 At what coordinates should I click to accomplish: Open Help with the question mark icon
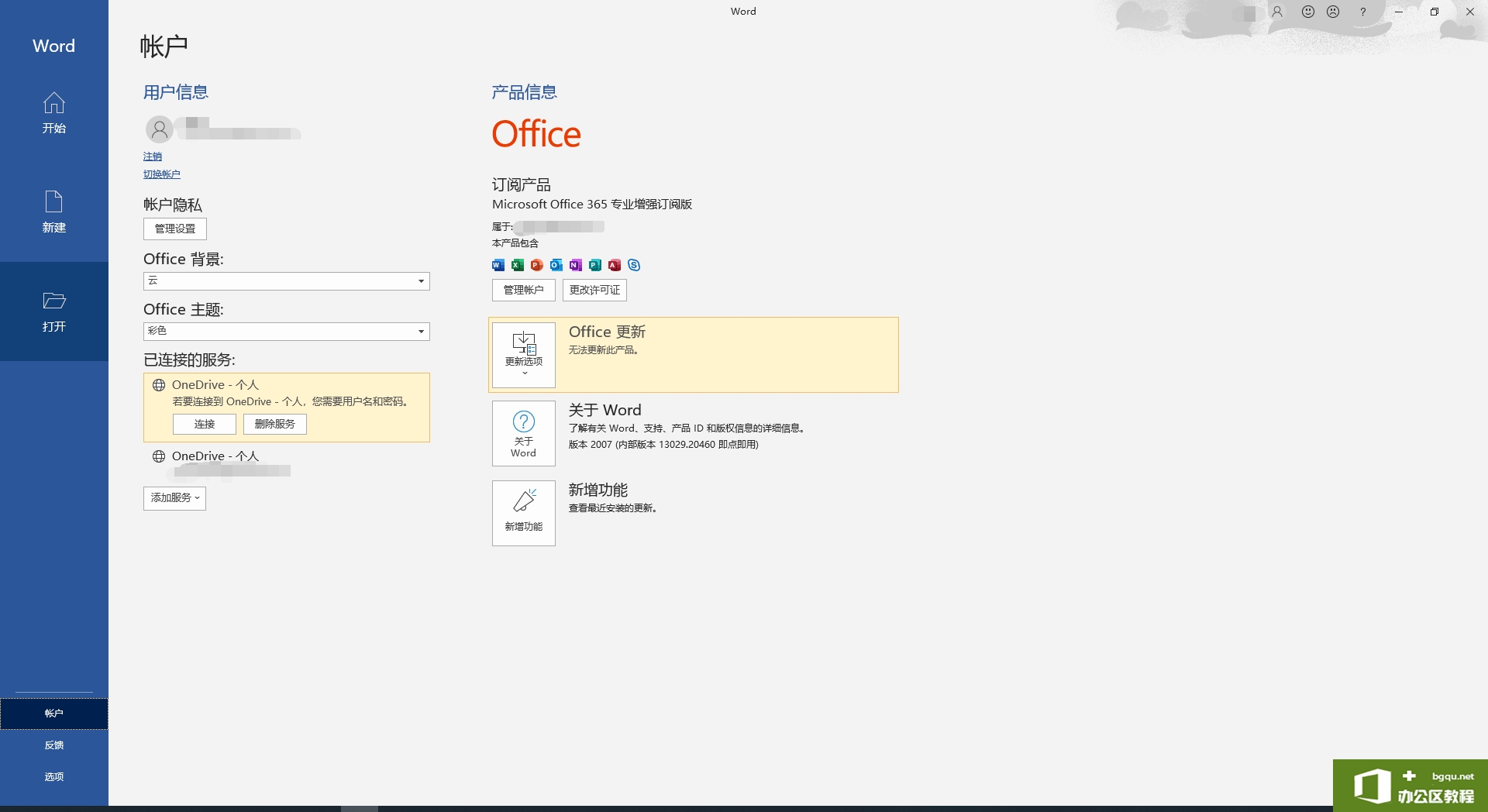pos(1363,12)
